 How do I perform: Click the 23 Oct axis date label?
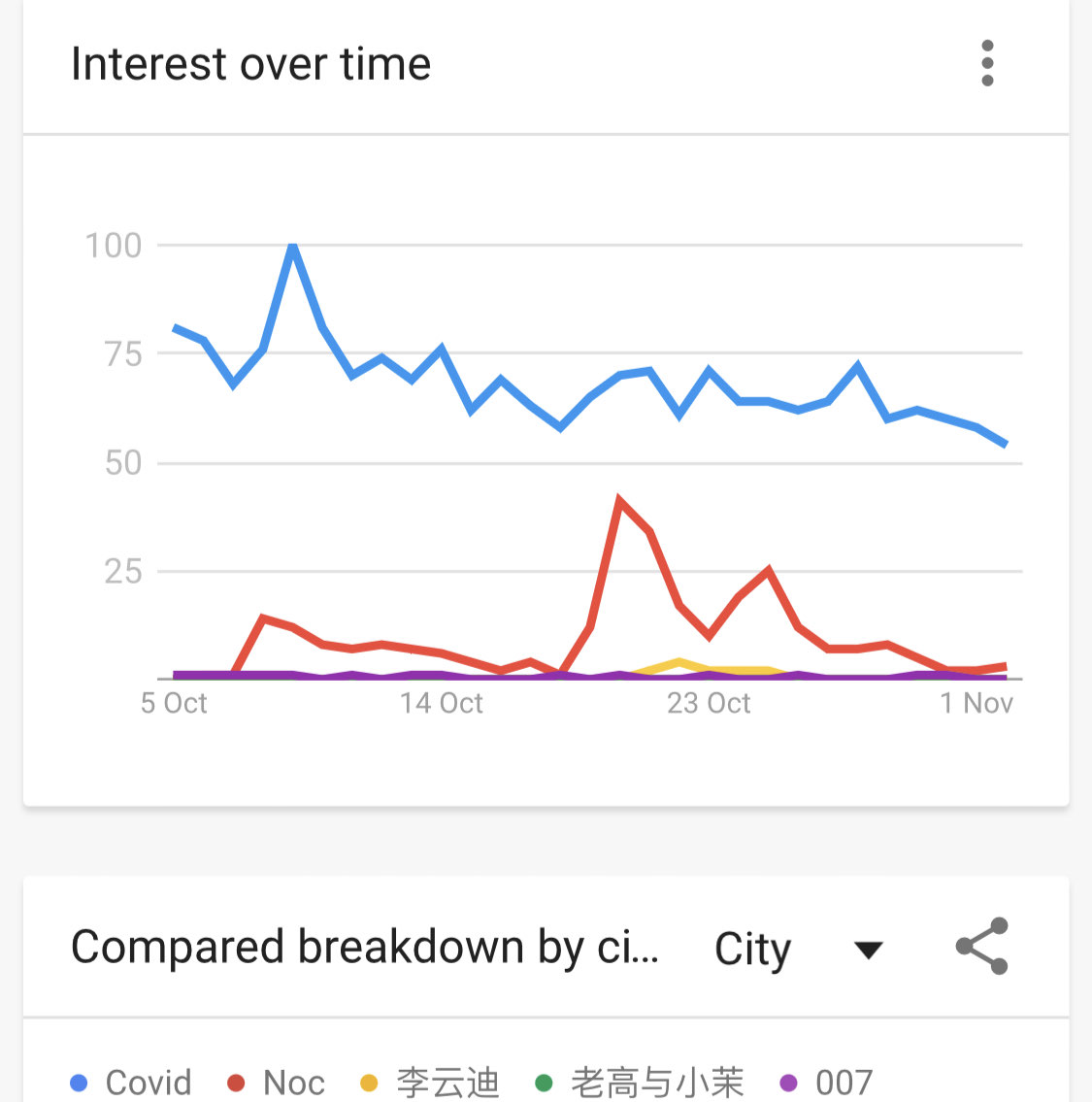709,703
